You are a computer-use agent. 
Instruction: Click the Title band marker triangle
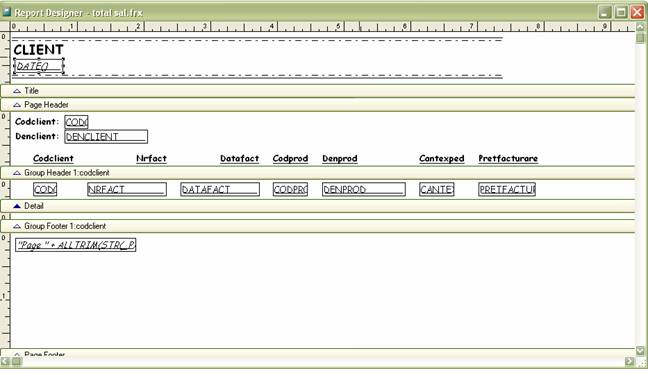click(17, 91)
